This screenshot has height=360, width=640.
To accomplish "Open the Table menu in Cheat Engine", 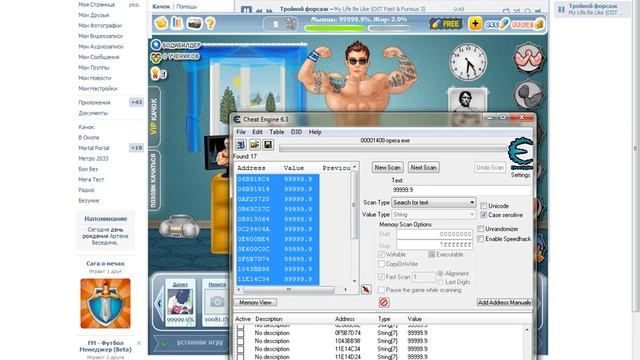I will [x=276, y=132].
